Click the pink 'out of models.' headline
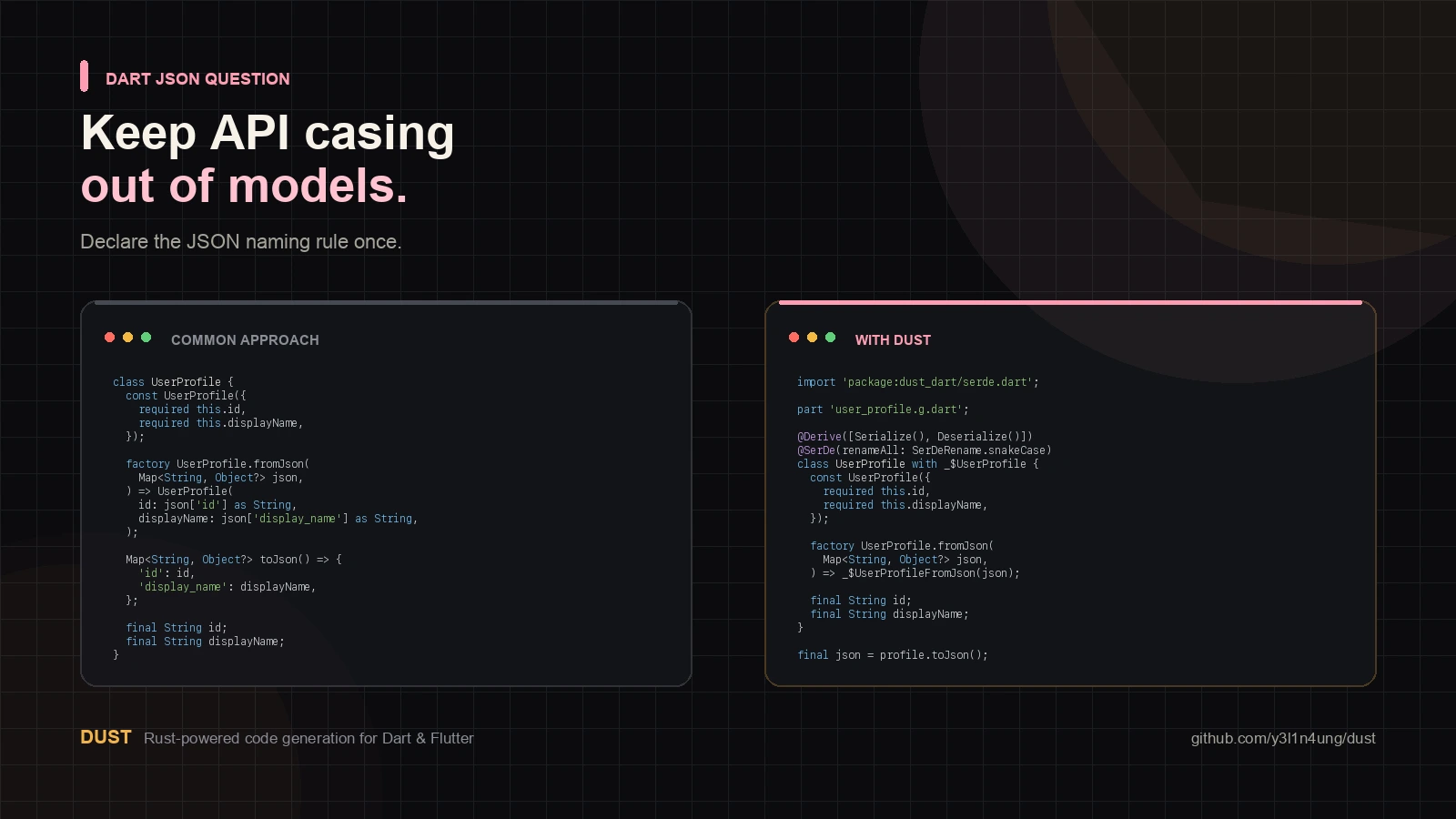 (244, 186)
